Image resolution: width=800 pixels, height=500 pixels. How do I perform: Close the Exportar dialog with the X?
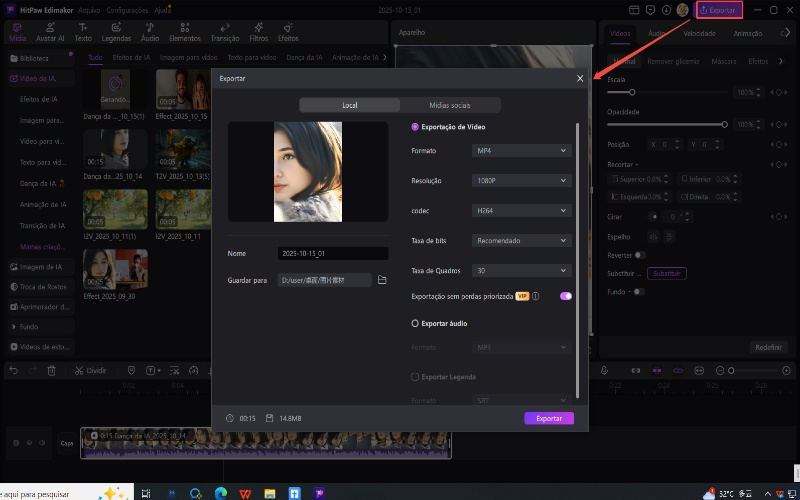coord(580,78)
